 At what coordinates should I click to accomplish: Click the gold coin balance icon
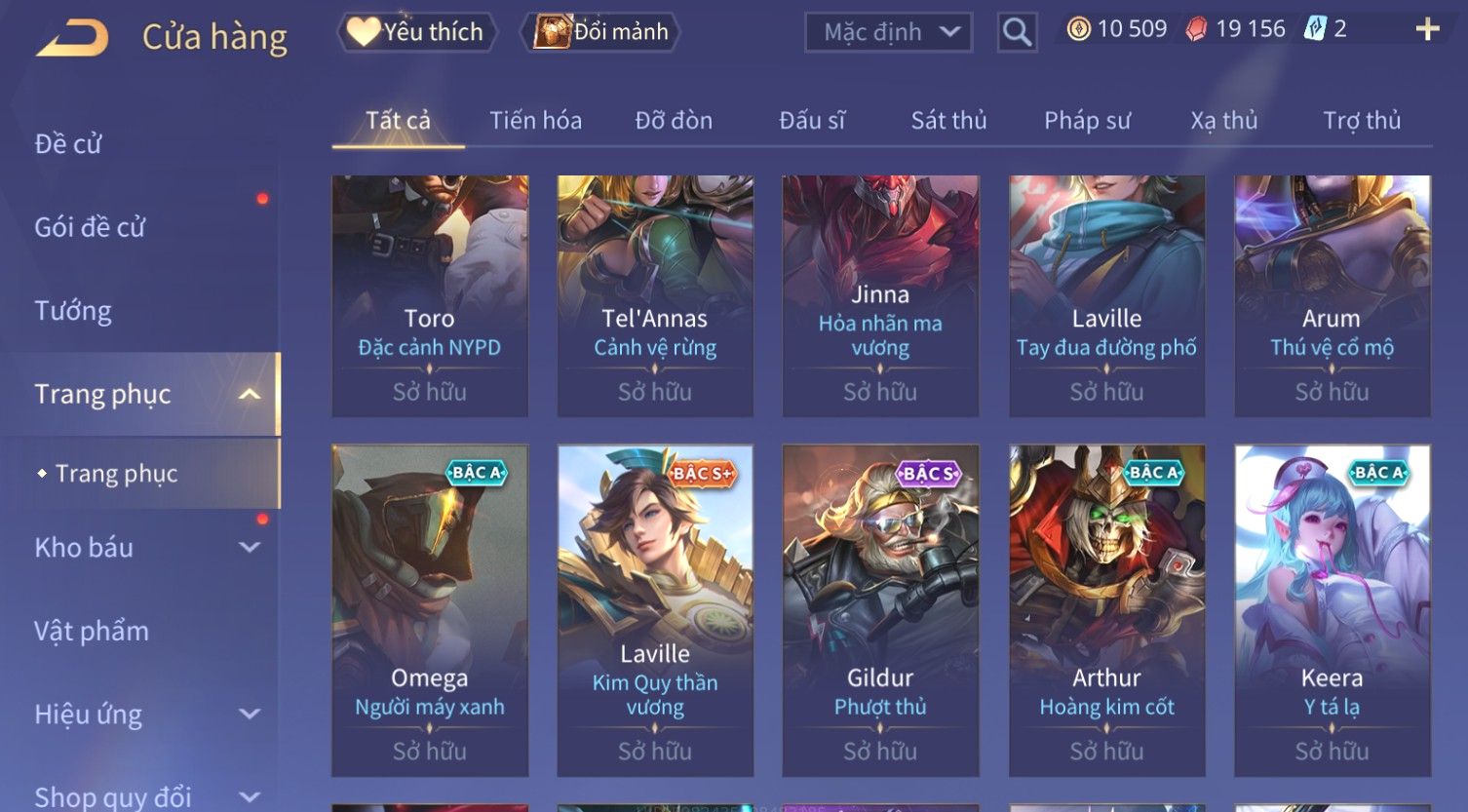point(1078,29)
